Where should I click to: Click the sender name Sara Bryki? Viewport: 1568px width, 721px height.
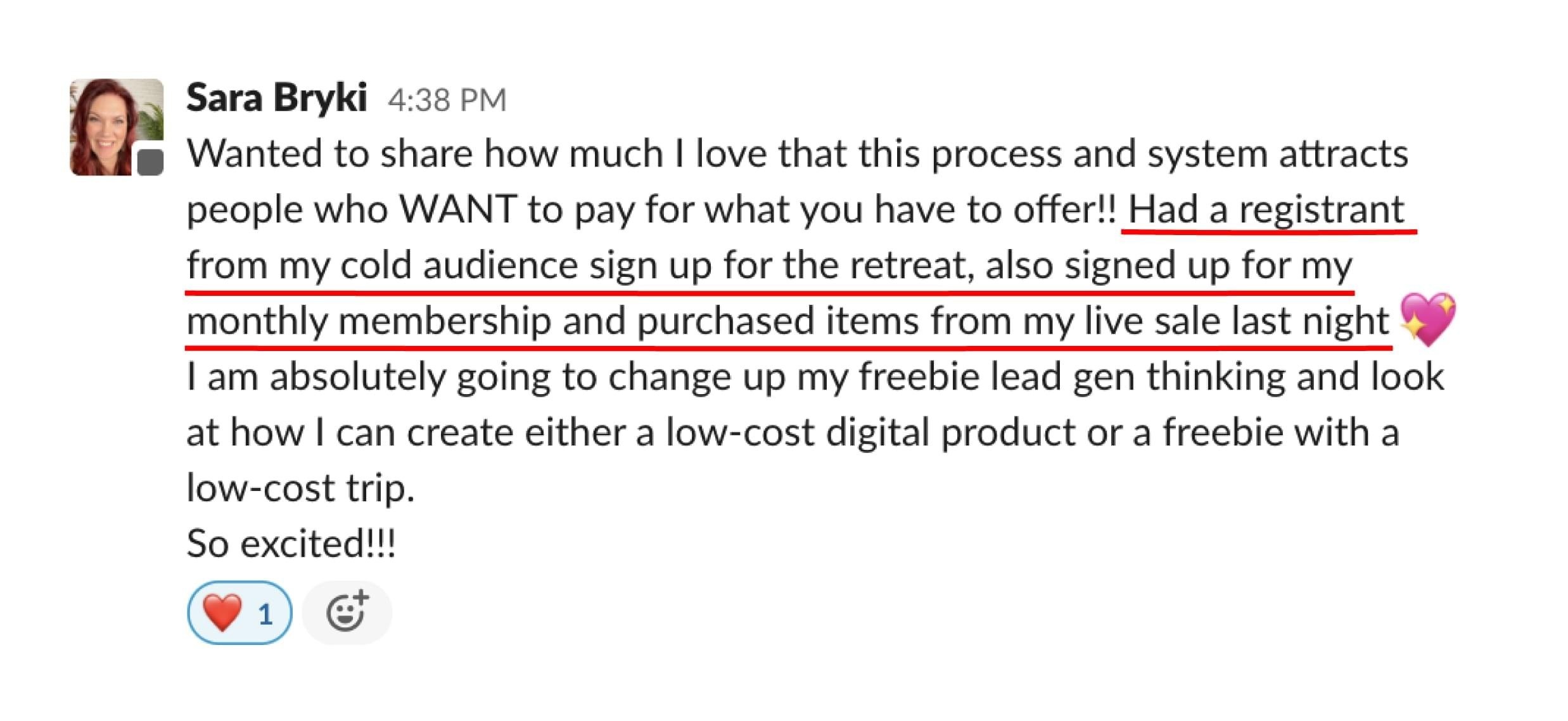pos(276,98)
